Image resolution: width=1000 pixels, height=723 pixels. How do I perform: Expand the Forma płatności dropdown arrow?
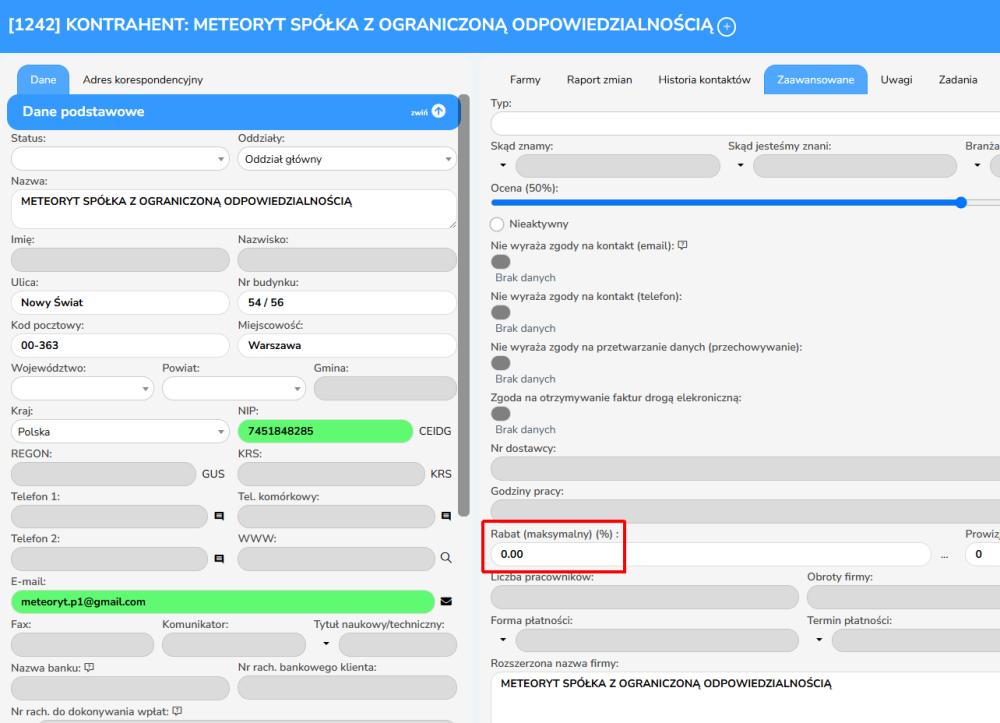[x=503, y=640]
